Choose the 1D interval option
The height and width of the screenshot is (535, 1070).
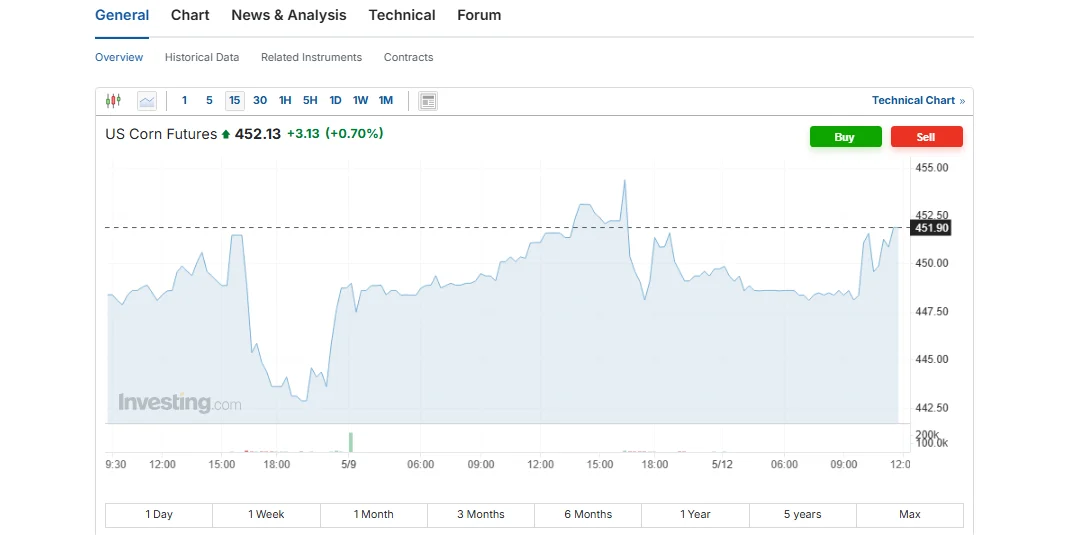click(335, 100)
